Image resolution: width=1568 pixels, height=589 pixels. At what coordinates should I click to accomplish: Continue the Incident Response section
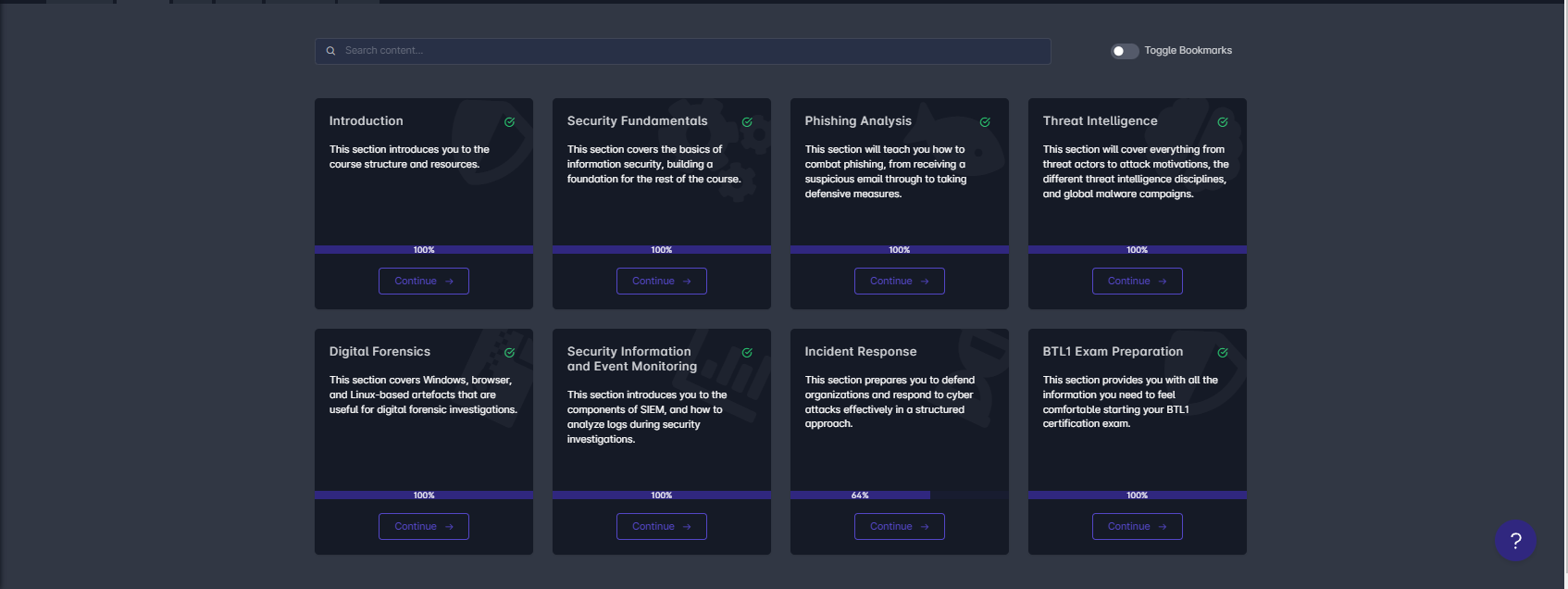click(900, 526)
